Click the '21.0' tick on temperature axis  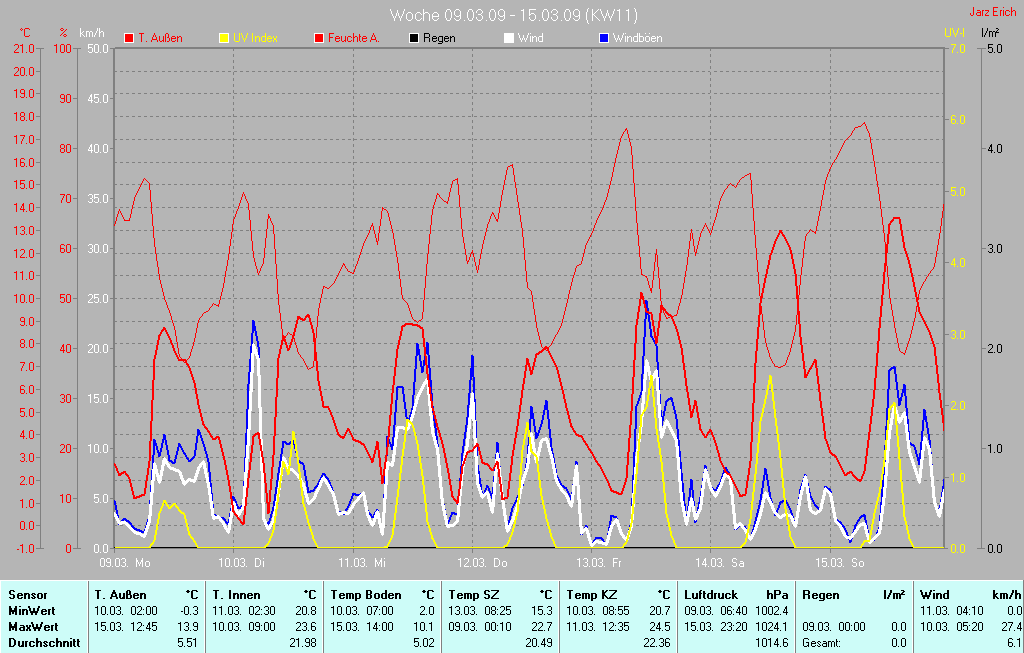(24, 48)
